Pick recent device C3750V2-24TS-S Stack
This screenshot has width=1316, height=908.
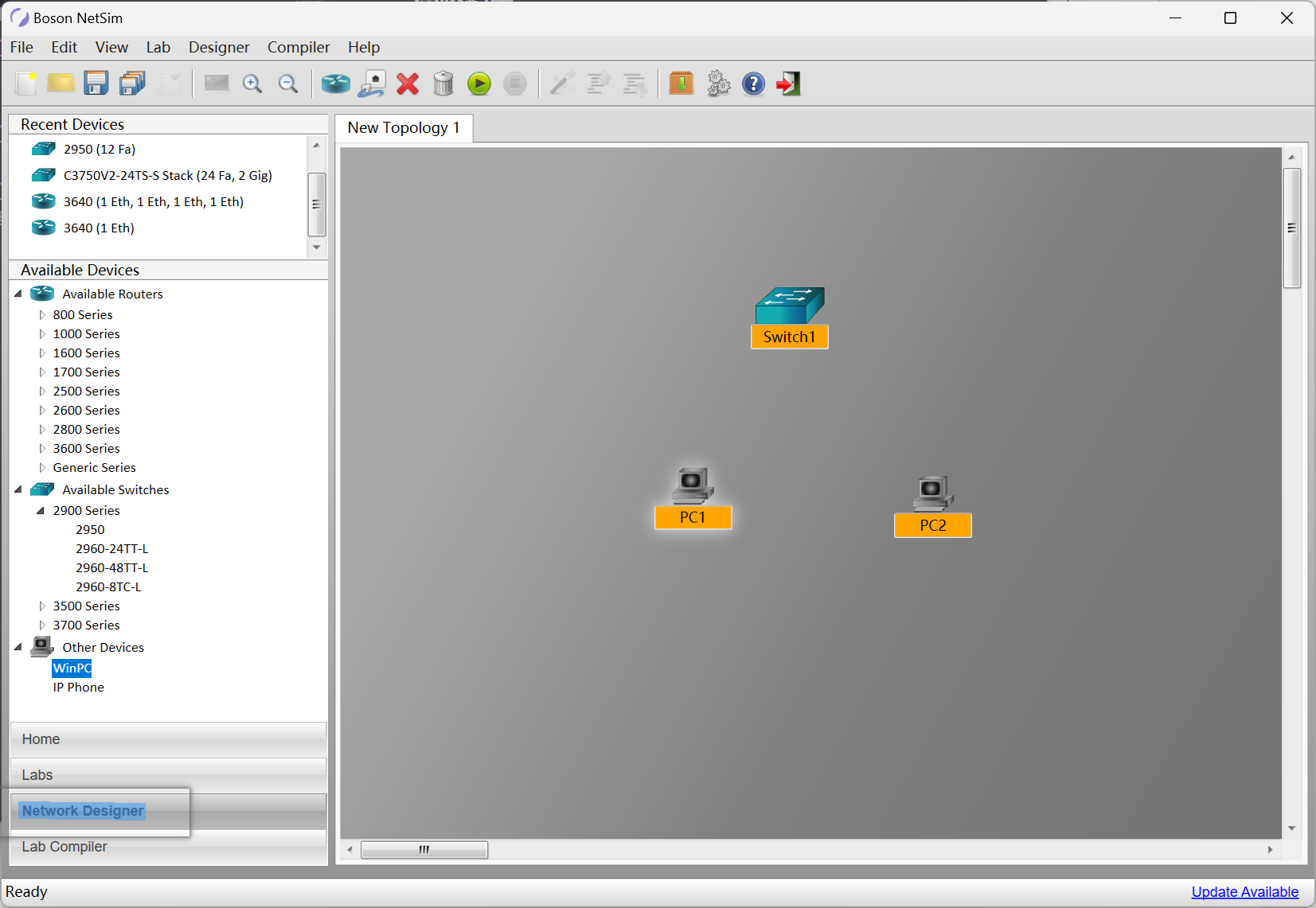coord(168,175)
